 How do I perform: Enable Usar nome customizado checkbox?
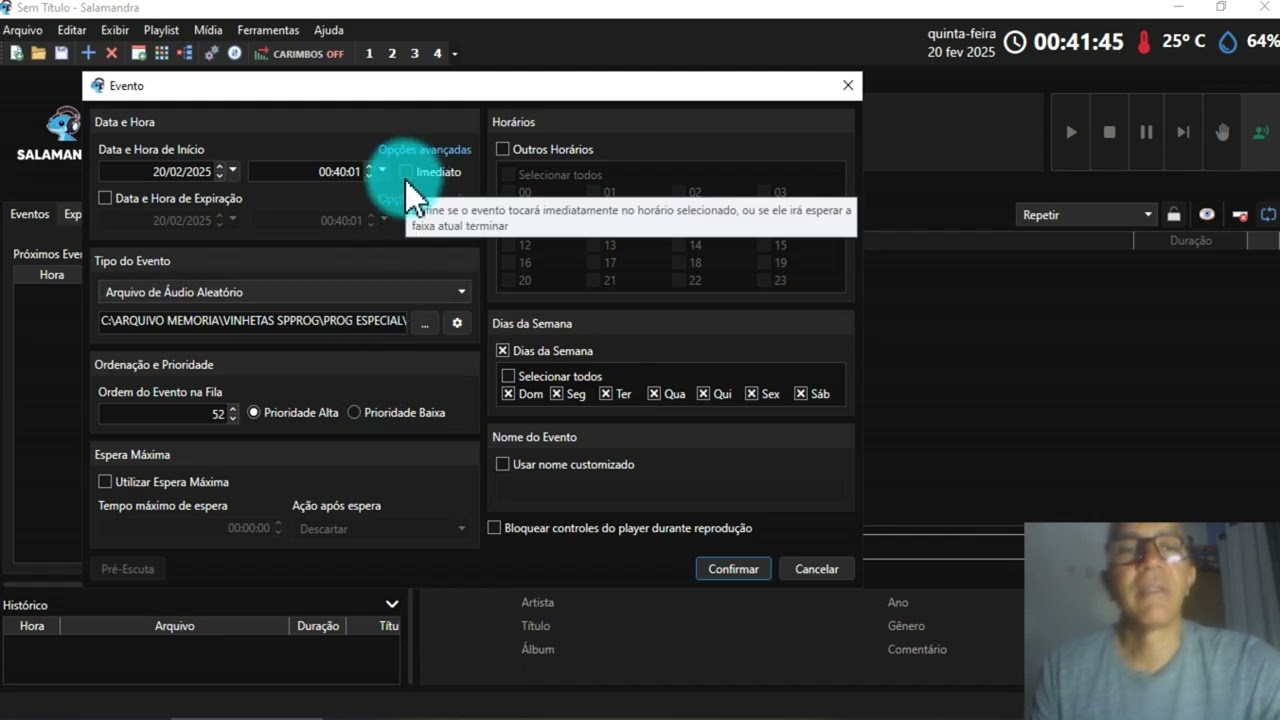pyautogui.click(x=503, y=464)
